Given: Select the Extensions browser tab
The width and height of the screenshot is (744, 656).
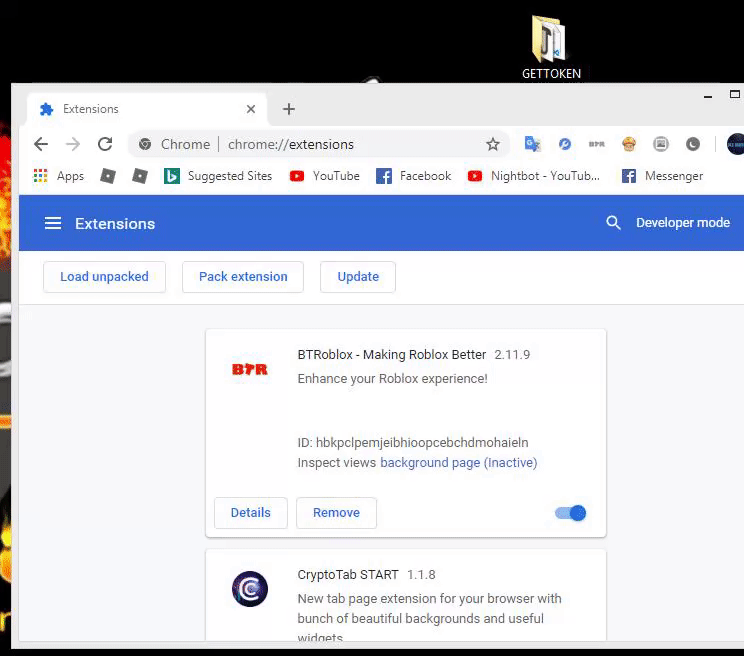Looking at the screenshot, I should [x=147, y=109].
